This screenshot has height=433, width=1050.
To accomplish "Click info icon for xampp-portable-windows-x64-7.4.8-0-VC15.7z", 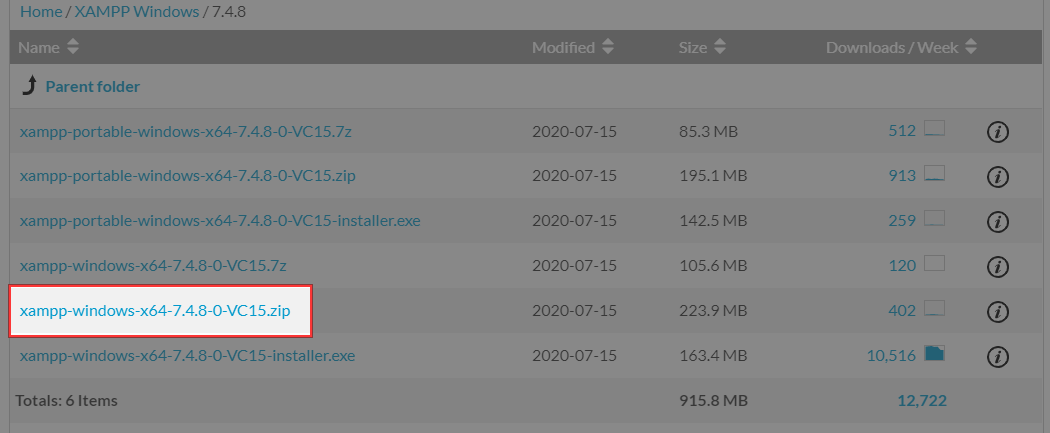I will (997, 132).
